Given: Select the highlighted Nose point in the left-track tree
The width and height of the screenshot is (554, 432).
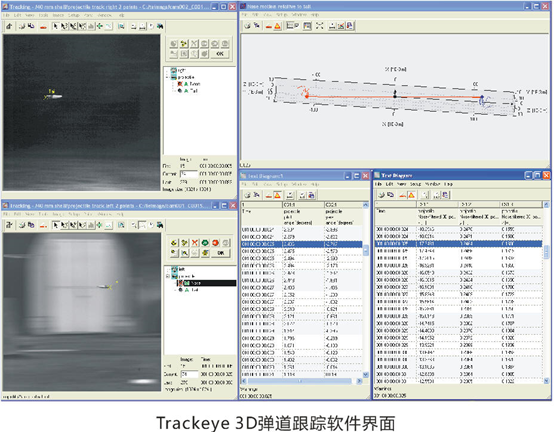Looking at the screenshot, I should [206, 283].
